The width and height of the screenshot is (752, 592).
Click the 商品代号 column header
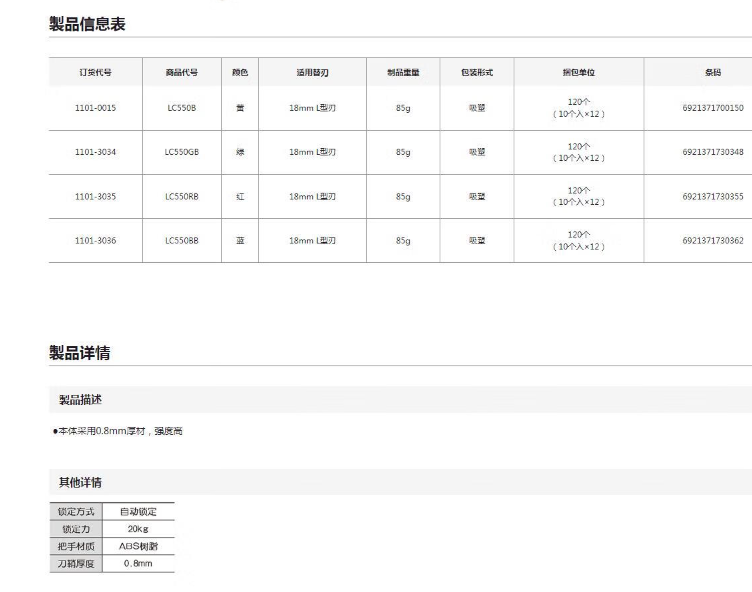pos(182,72)
